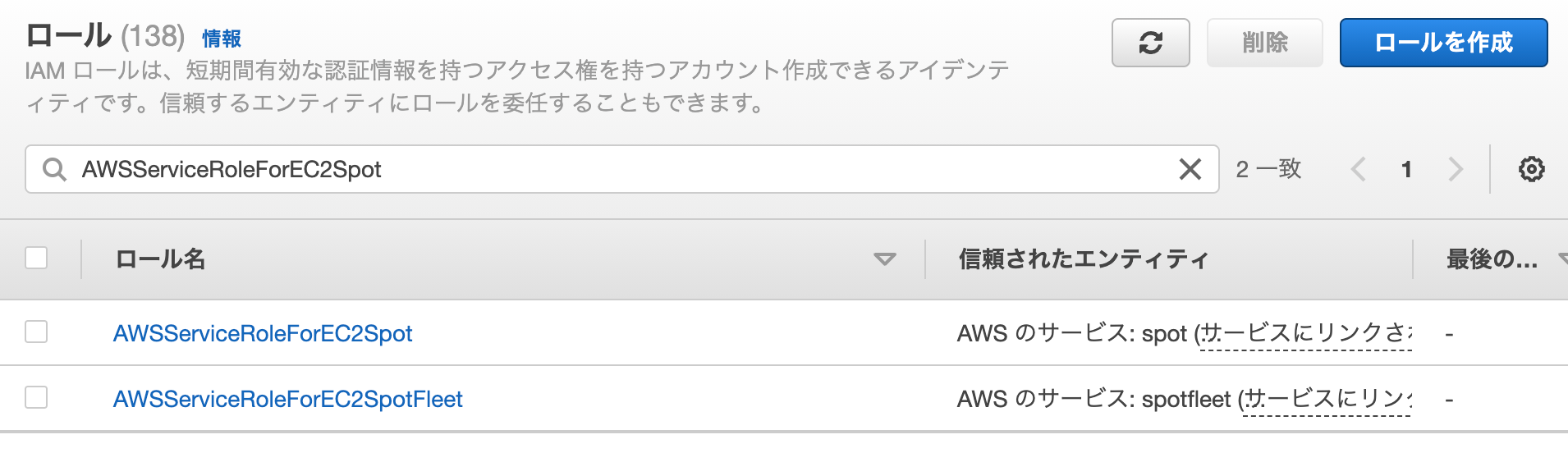Select the 信頼されたエンティティ column header
Screen dimensions: 1568x453
click(1084, 259)
